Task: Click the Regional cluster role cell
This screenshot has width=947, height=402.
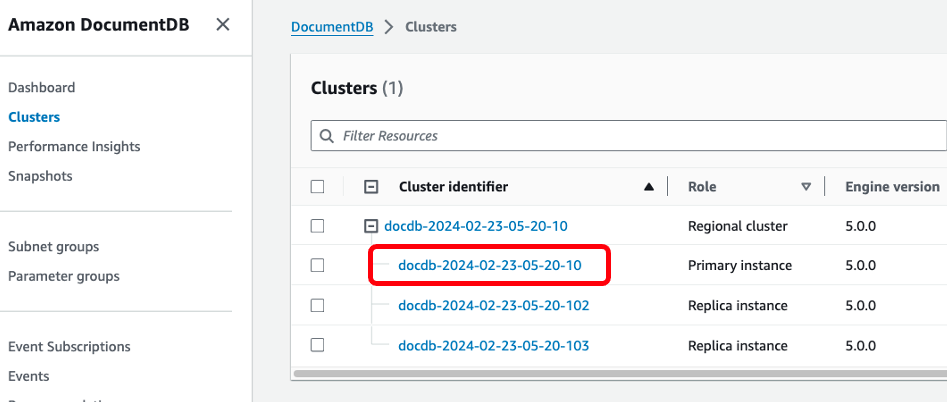Action: pyautogui.click(x=737, y=226)
